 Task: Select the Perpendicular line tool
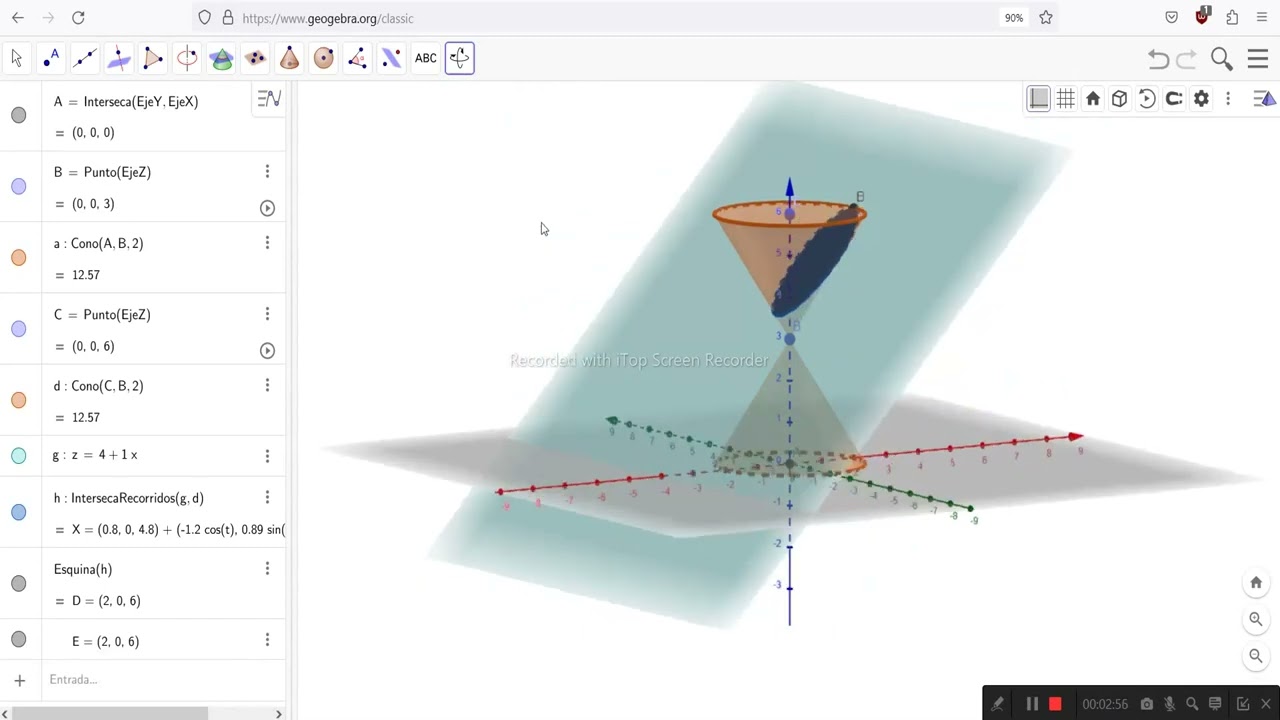(x=119, y=58)
